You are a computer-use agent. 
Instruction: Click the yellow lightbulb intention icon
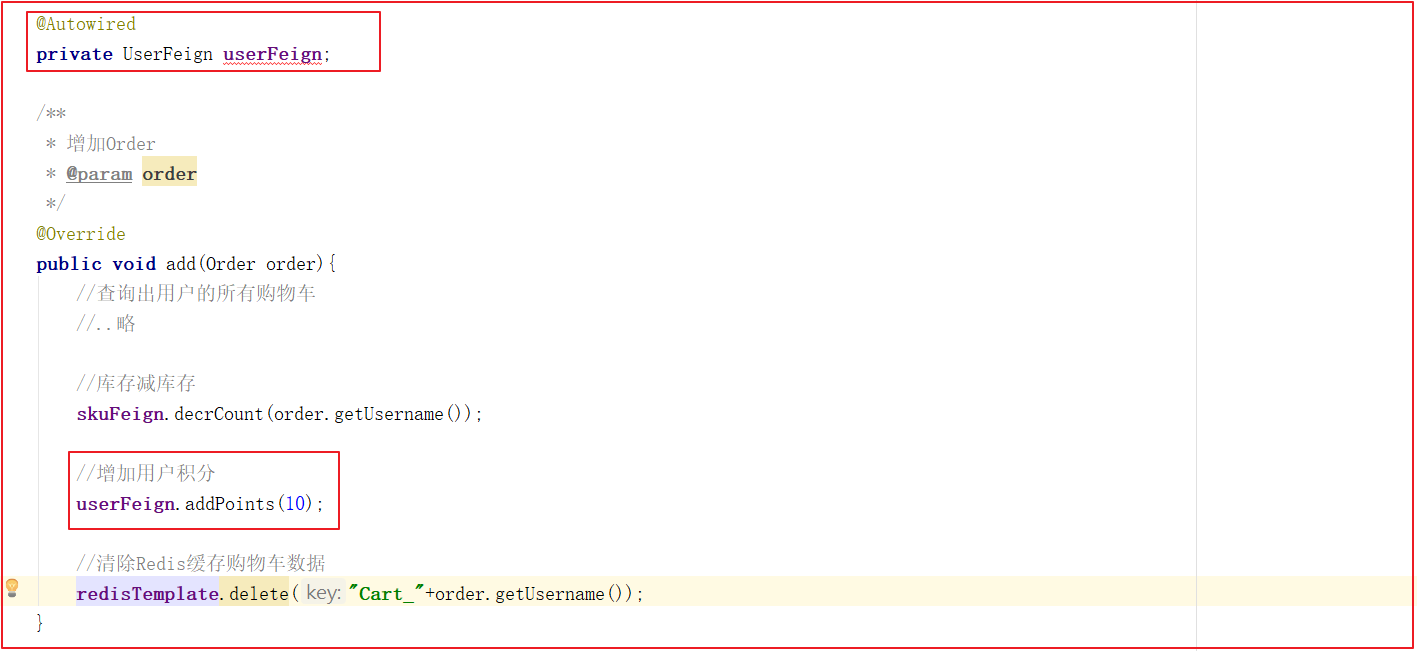pos(12,587)
